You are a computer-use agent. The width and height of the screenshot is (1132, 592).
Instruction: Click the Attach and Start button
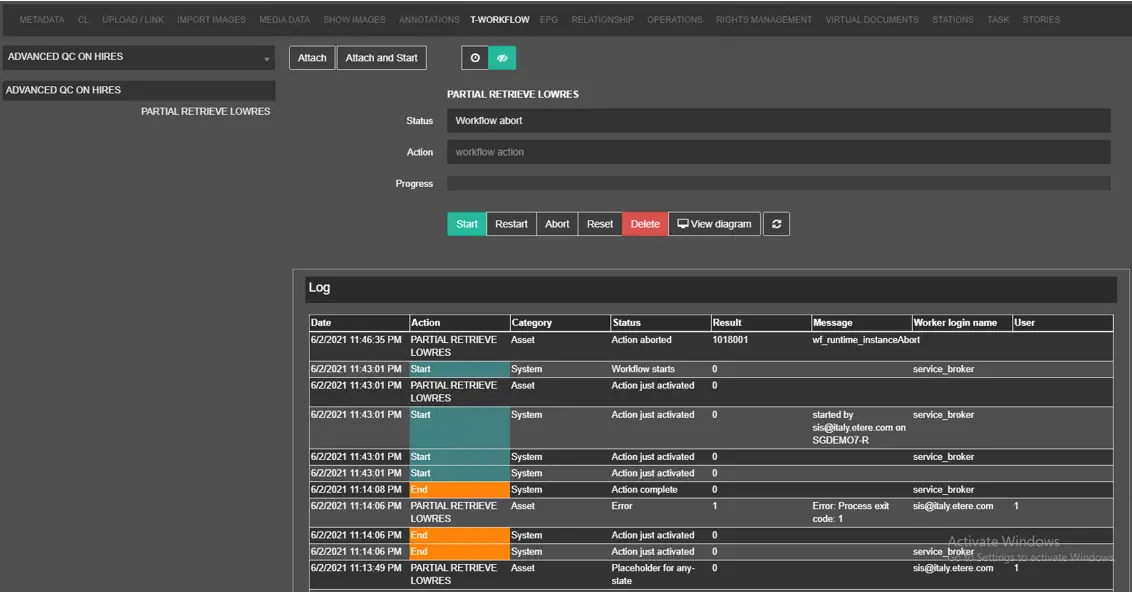click(x=381, y=58)
